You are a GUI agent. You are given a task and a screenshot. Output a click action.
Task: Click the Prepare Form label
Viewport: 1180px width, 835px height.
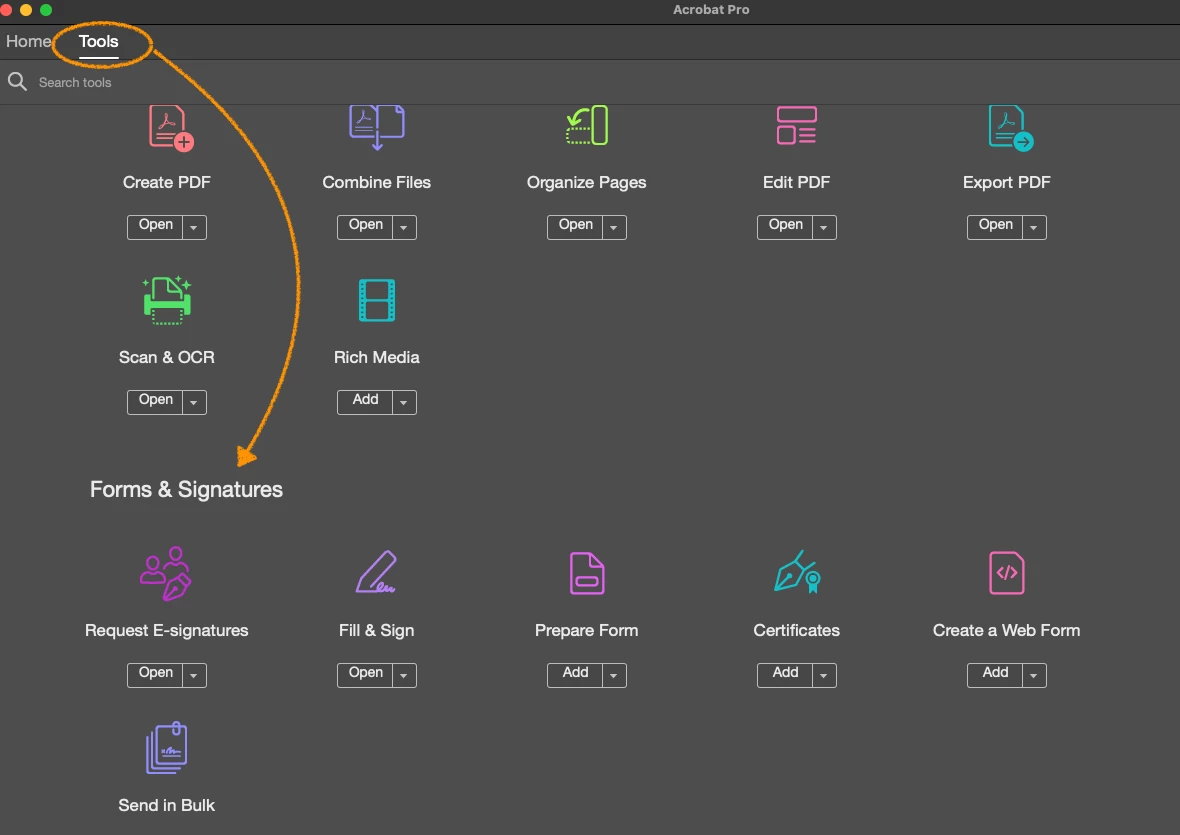coord(586,630)
